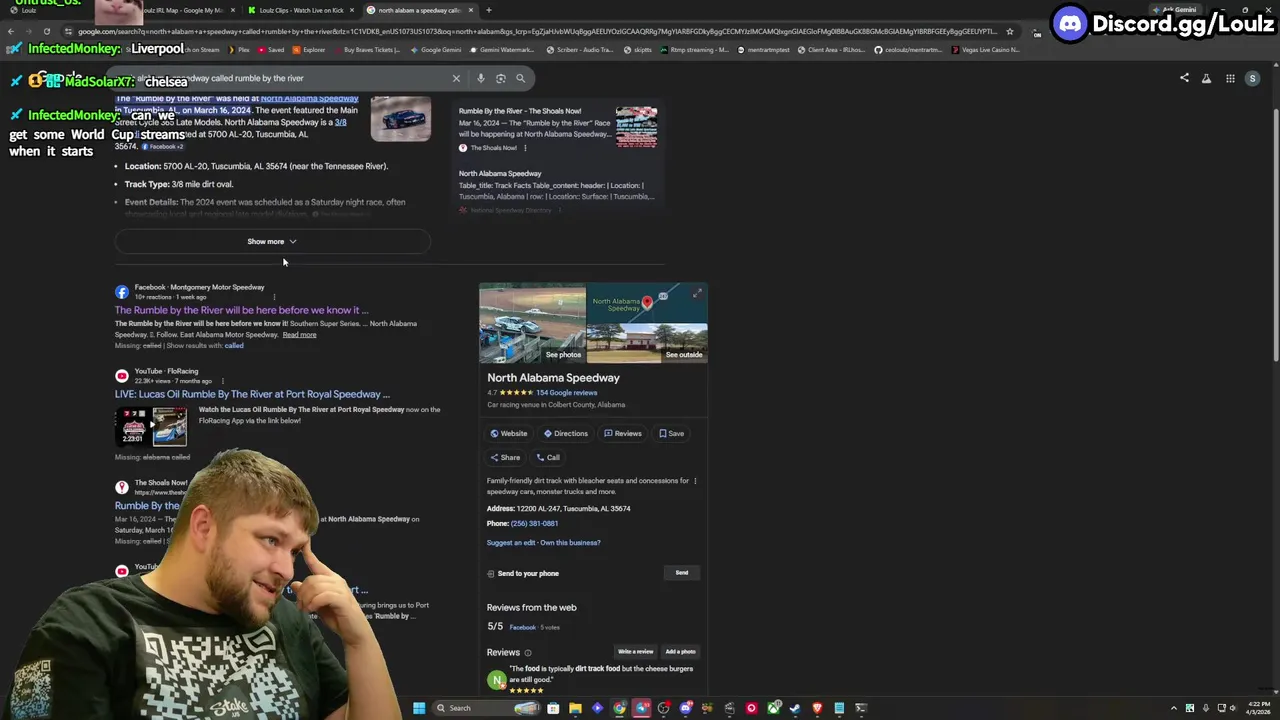Open Facebook reviews from the web link
1280x720 pixels.
(522, 627)
